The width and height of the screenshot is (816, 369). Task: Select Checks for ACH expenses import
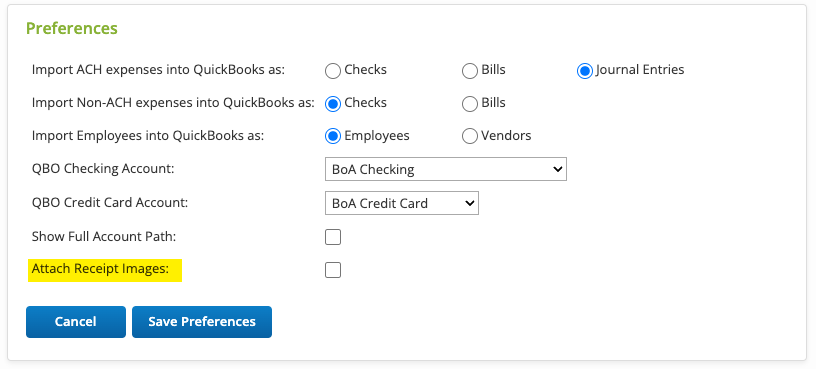coord(333,71)
